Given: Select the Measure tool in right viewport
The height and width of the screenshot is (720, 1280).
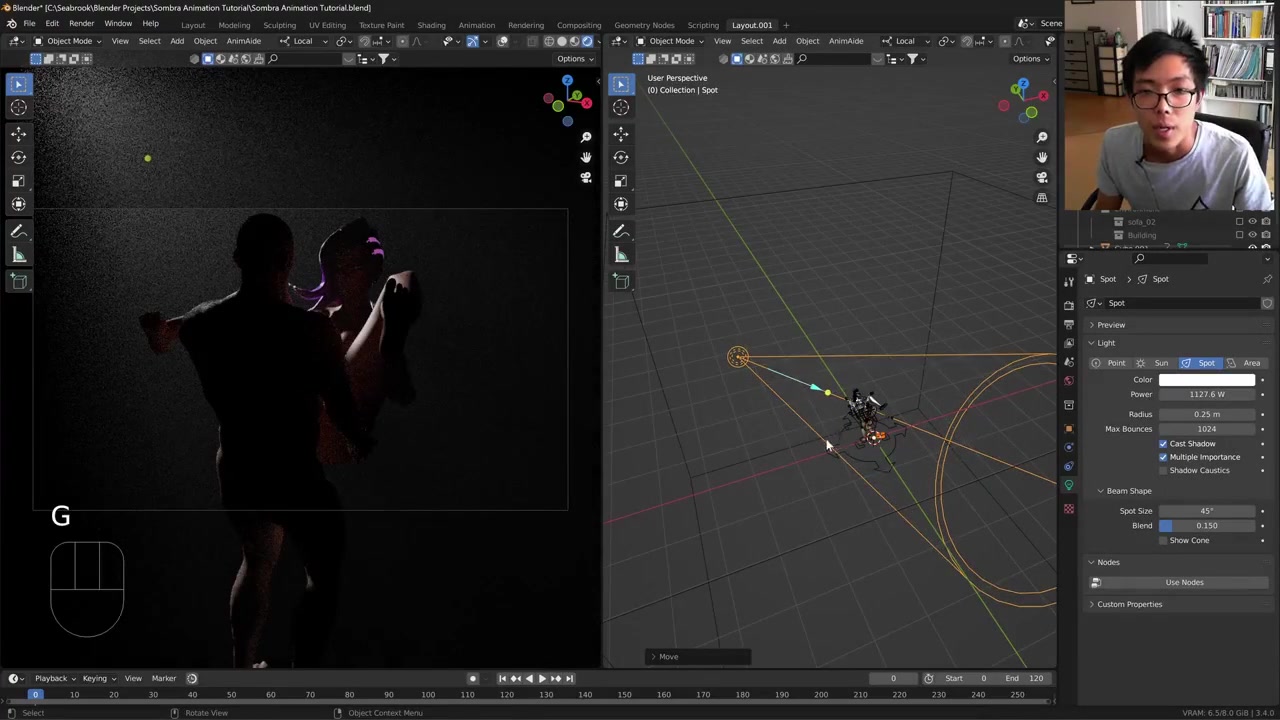Looking at the screenshot, I should (x=621, y=255).
